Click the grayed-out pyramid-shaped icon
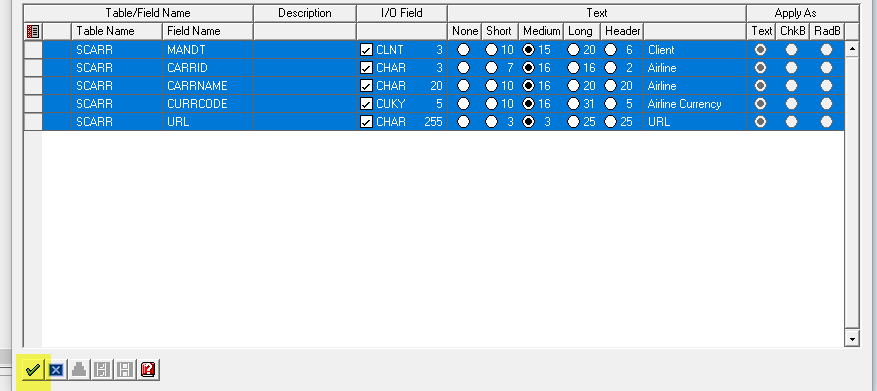877x391 pixels. click(79, 370)
